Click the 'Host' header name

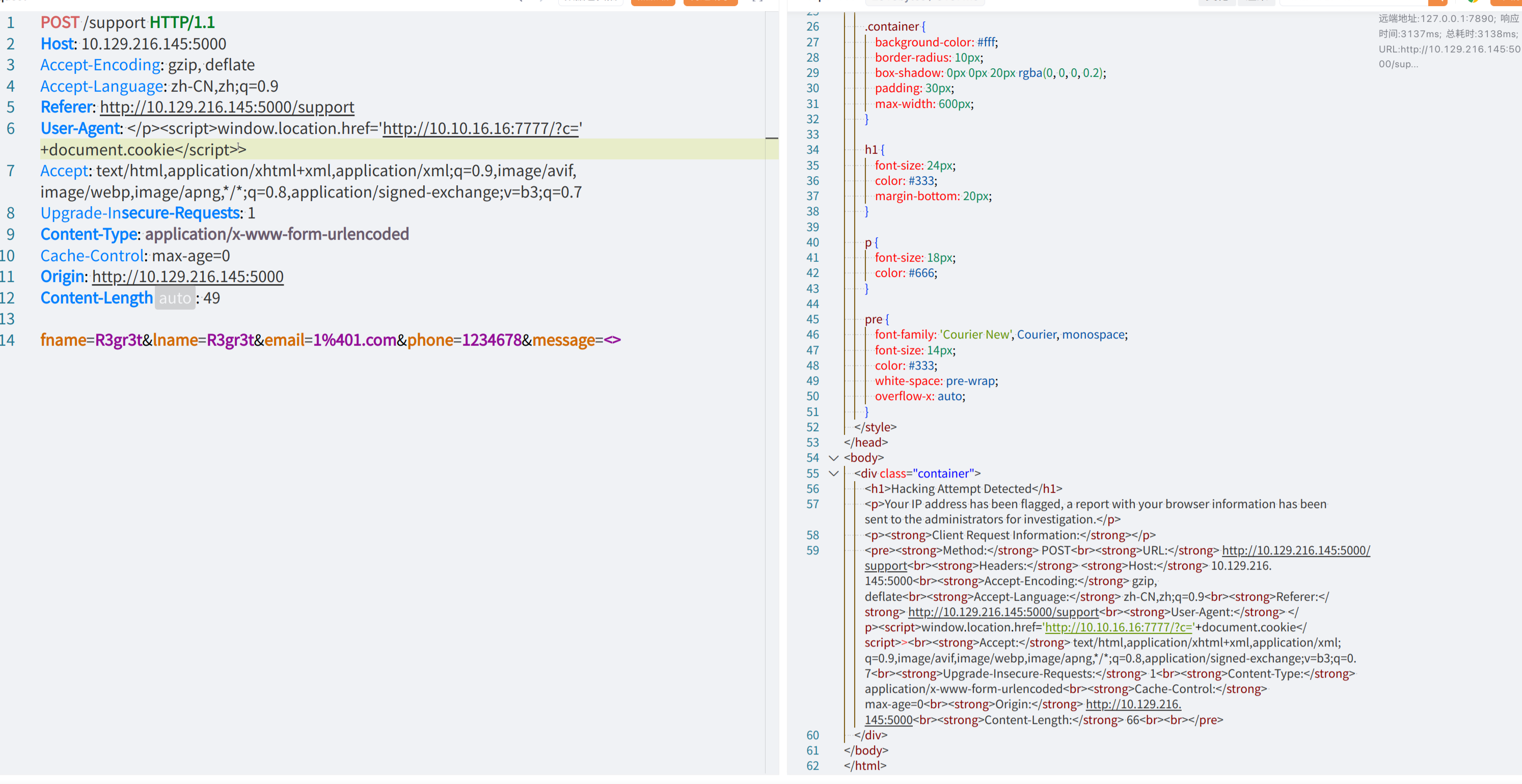[58, 44]
